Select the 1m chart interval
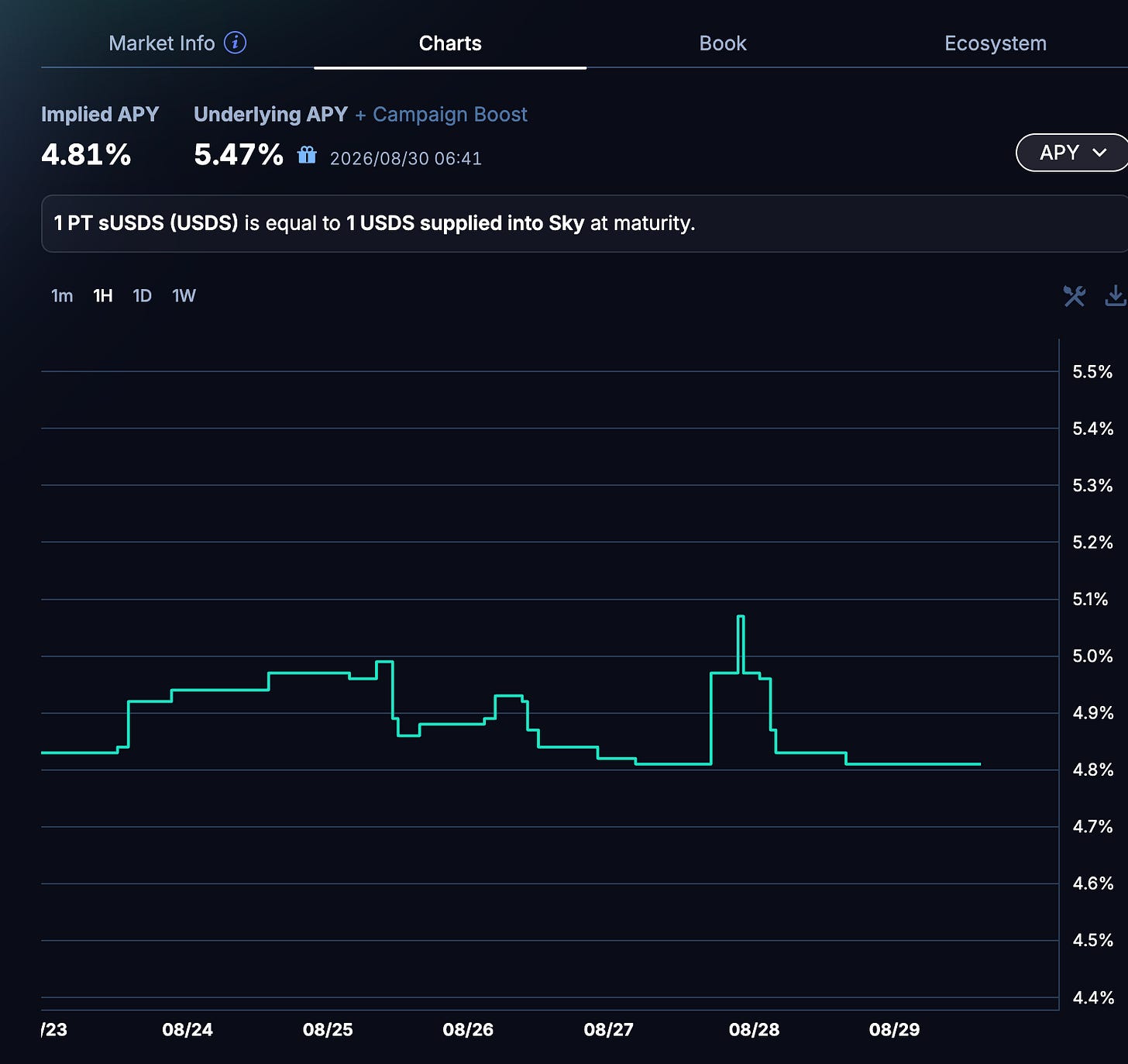1128x1064 pixels. point(62,296)
